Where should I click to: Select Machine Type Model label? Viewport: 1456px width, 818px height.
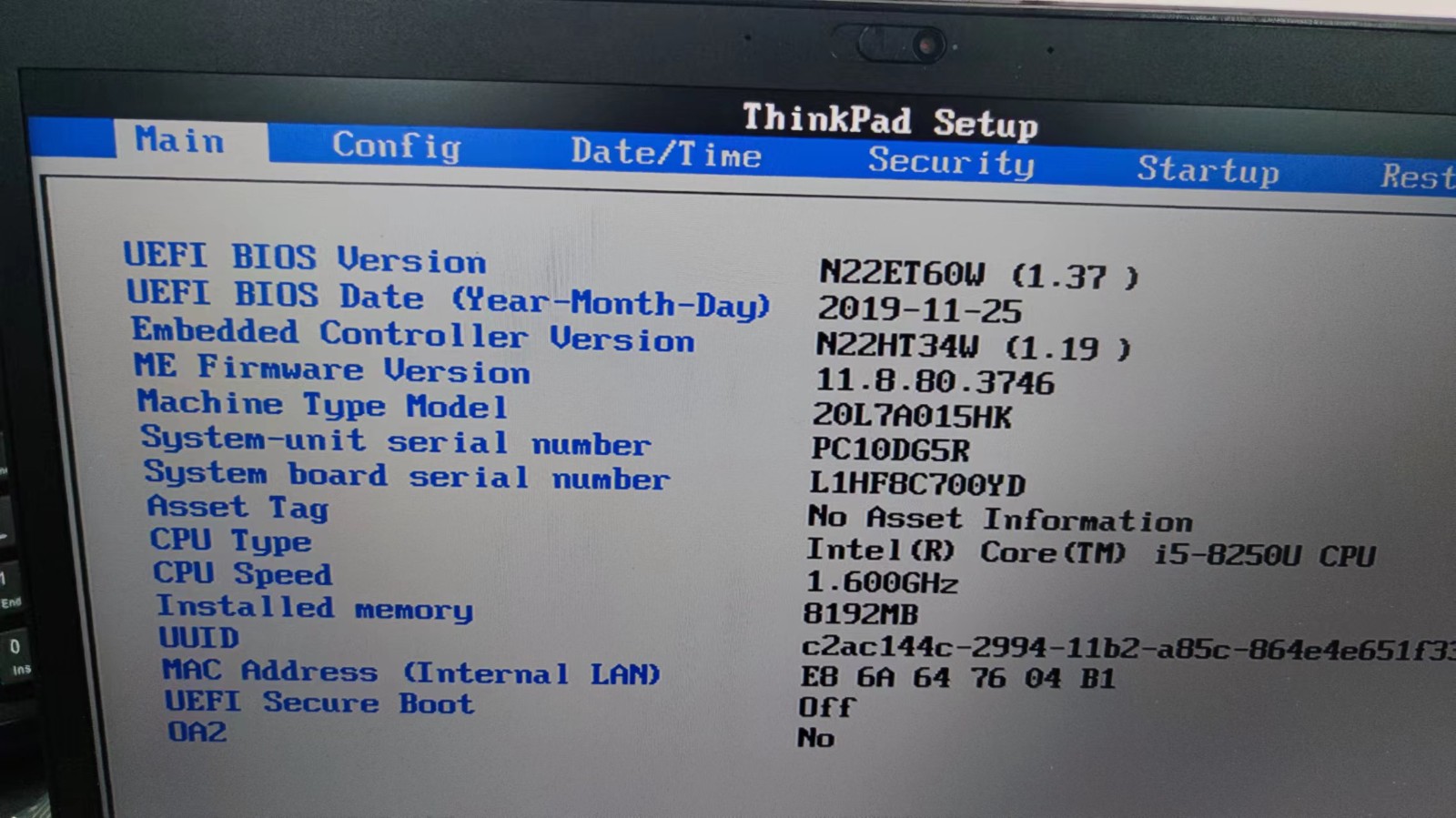pos(322,404)
